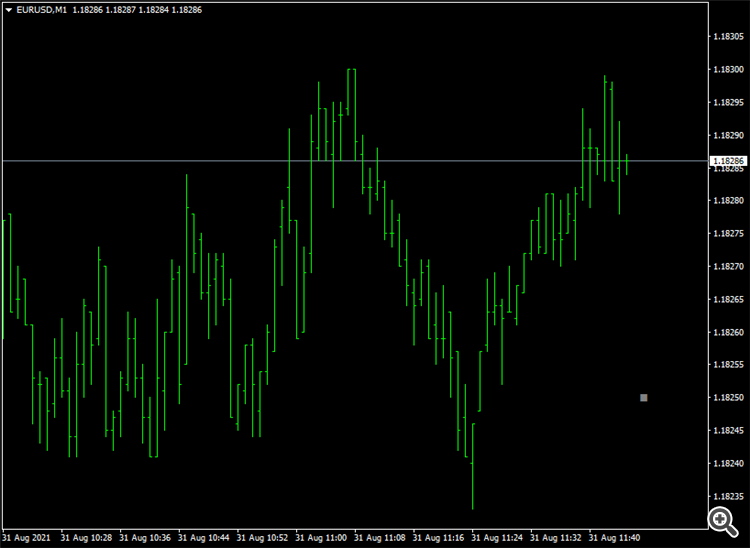The height and width of the screenshot is (548, 750).
Task: Click the small gray square marker
Action: point(643,397)
